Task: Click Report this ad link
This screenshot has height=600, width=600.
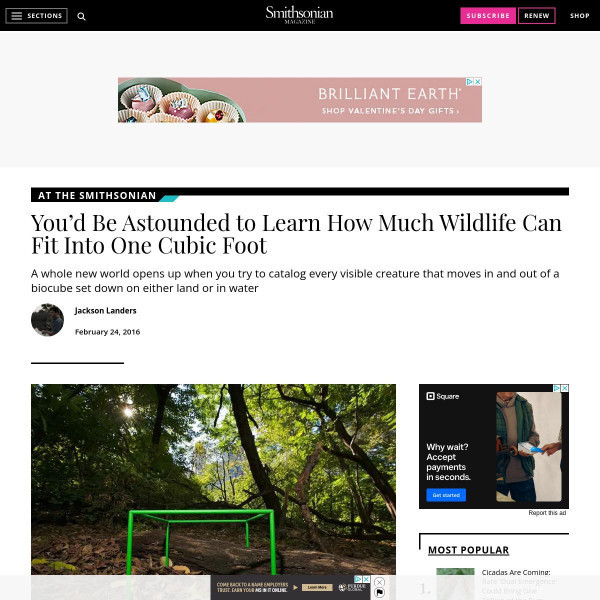Action: (547, 513)
